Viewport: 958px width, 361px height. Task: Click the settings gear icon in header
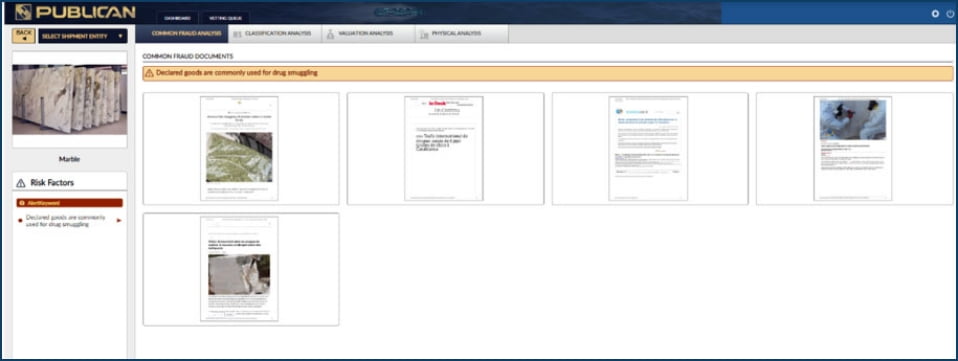click(935, 13)
